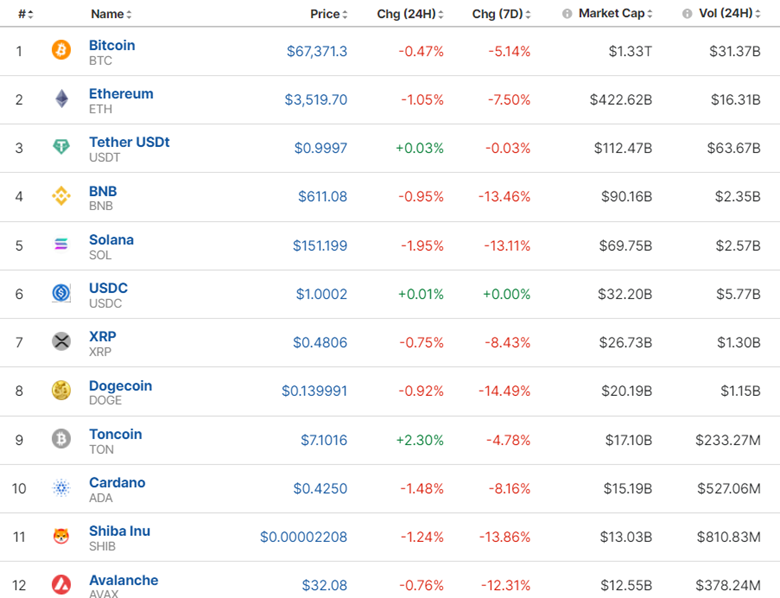Click Cardano volume $527.06M
Image resolution: width=780 pixels, height=598 pixels.
click(729, 489)
